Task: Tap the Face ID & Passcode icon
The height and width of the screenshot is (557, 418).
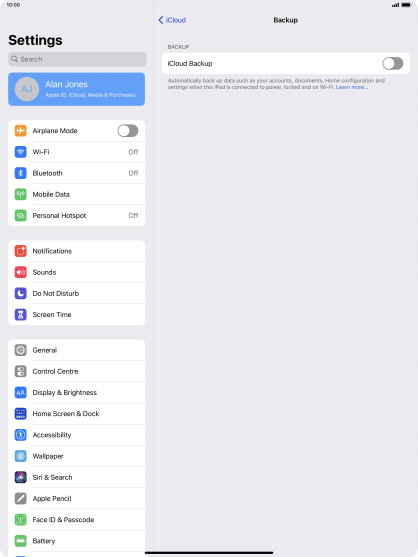Action: click(21, 520)
